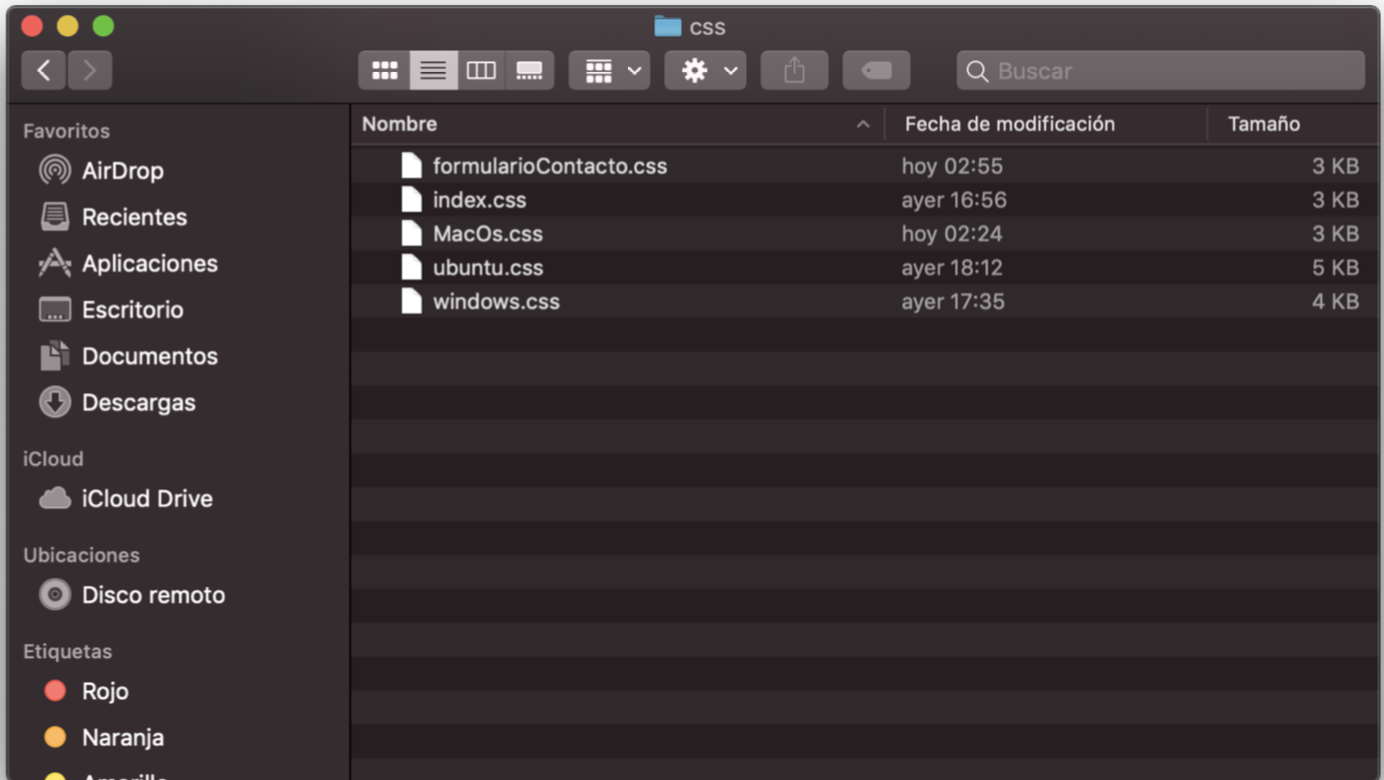Open Disco remoto under Ubicaciones

pyautogui.click(x=152, y=594)
